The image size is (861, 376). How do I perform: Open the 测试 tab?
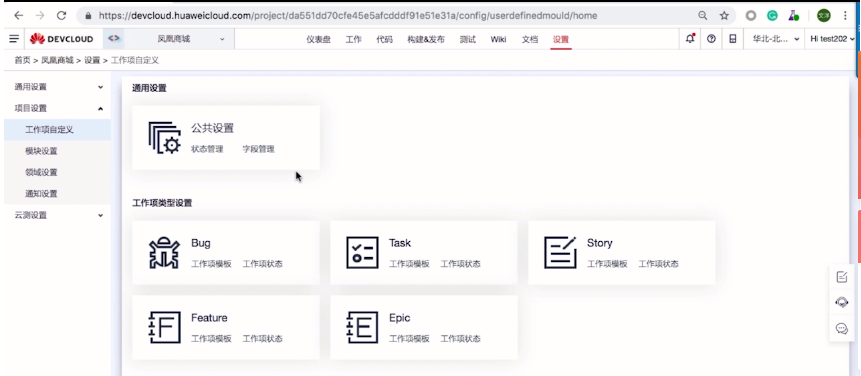click(x=468, y=39)
